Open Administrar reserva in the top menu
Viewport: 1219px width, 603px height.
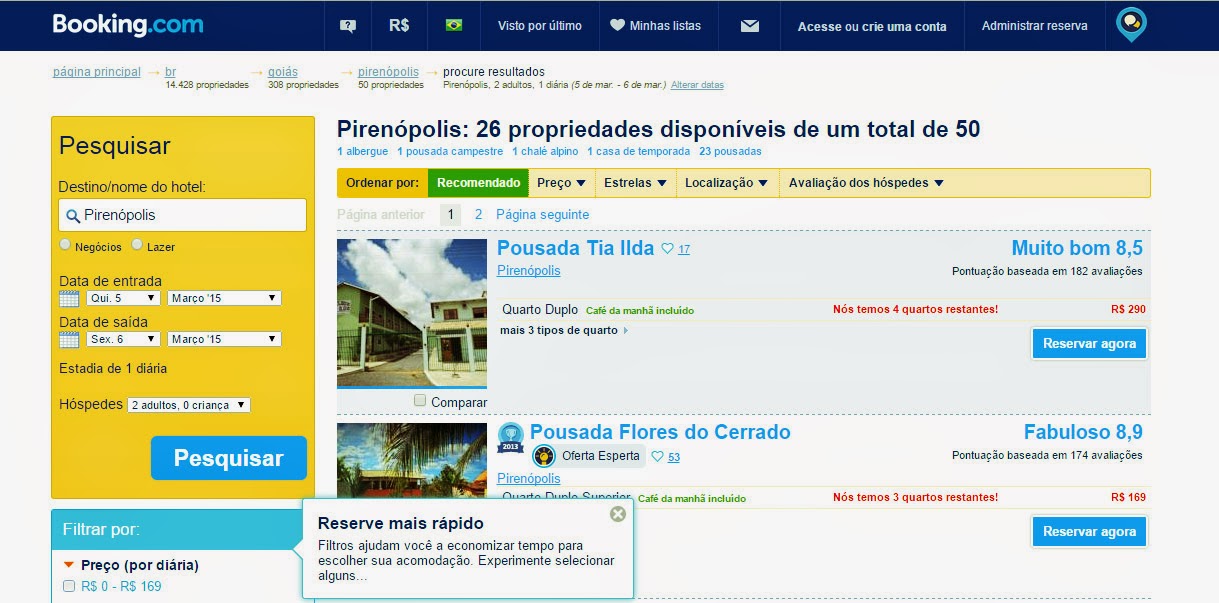pos(1034,26)
